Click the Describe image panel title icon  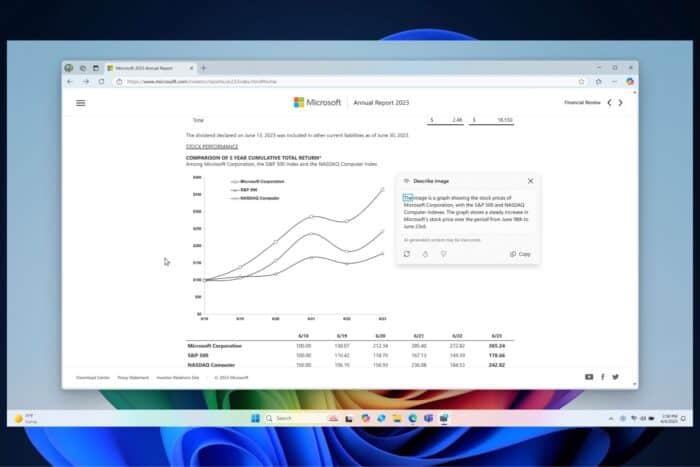coord(406,181)
